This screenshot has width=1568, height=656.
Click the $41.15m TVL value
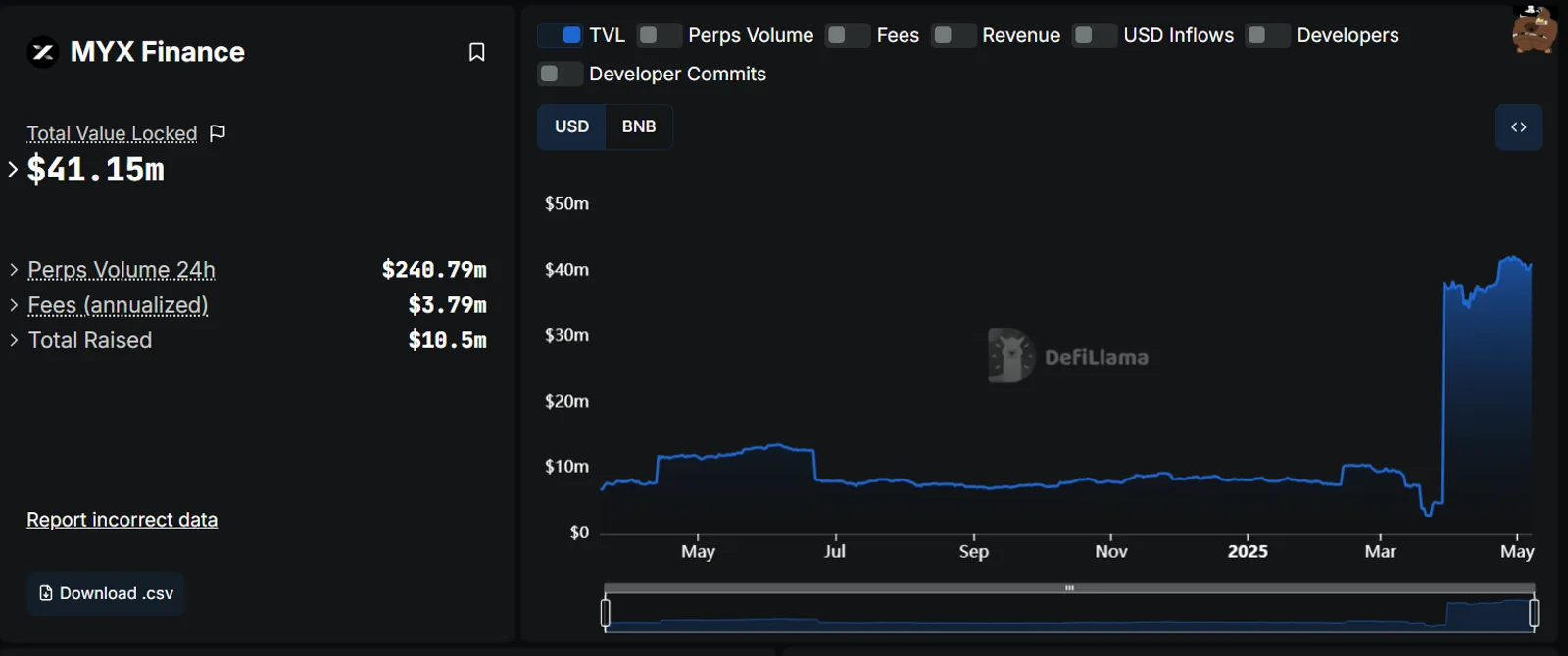[96, 170]
